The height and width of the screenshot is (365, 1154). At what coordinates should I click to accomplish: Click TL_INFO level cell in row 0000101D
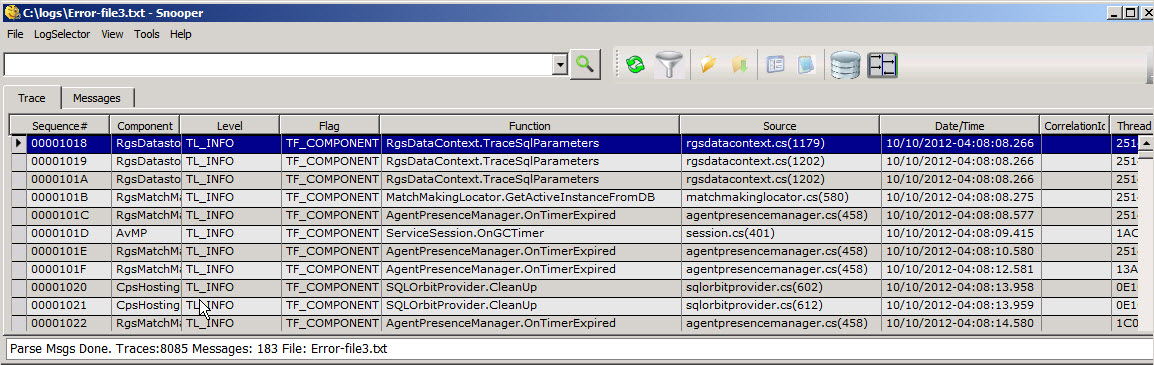coord(230,233)
